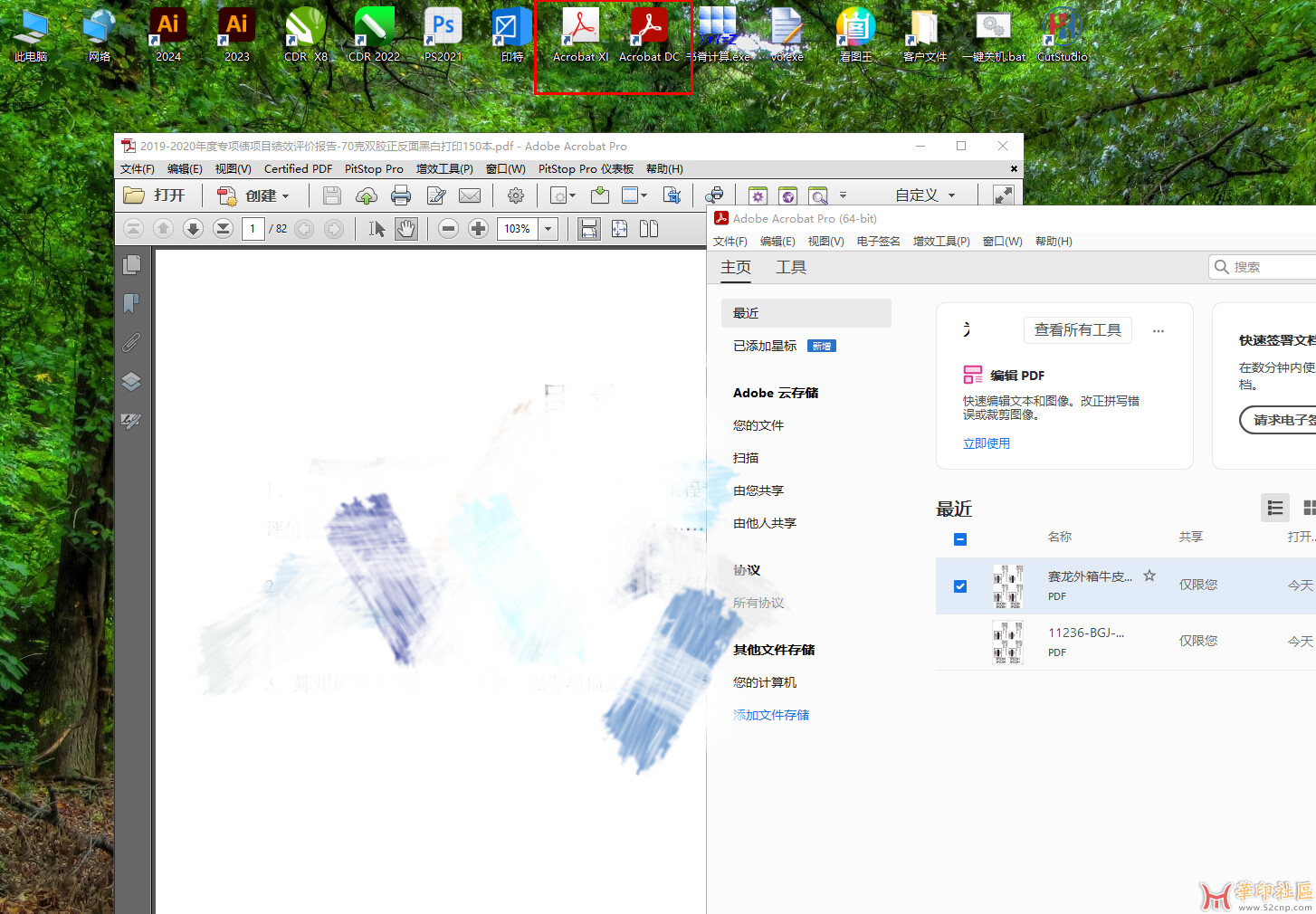Screen dimensions: 1316x914
Task: Click the 打开 (Open) folder button
Action: pos(155,195)
